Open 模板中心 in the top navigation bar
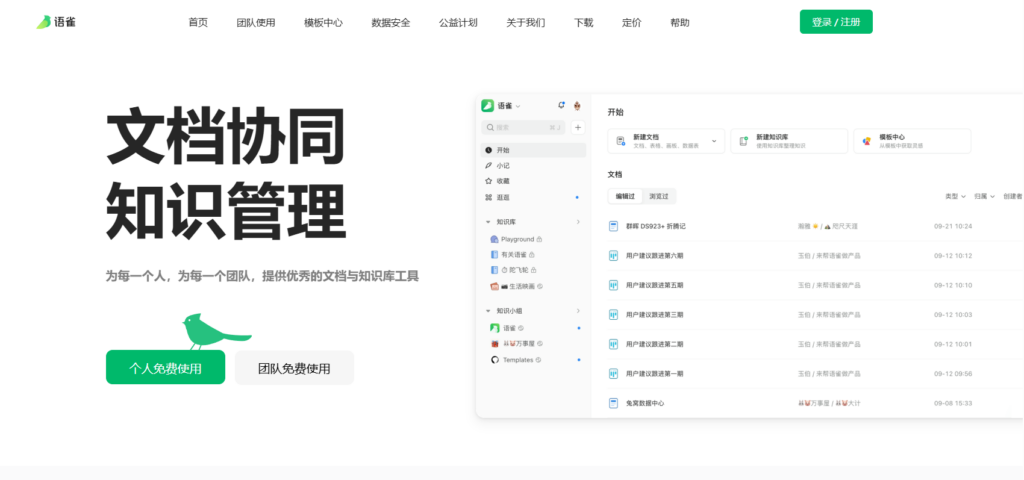1024x480 pixels. coord(323,22)
